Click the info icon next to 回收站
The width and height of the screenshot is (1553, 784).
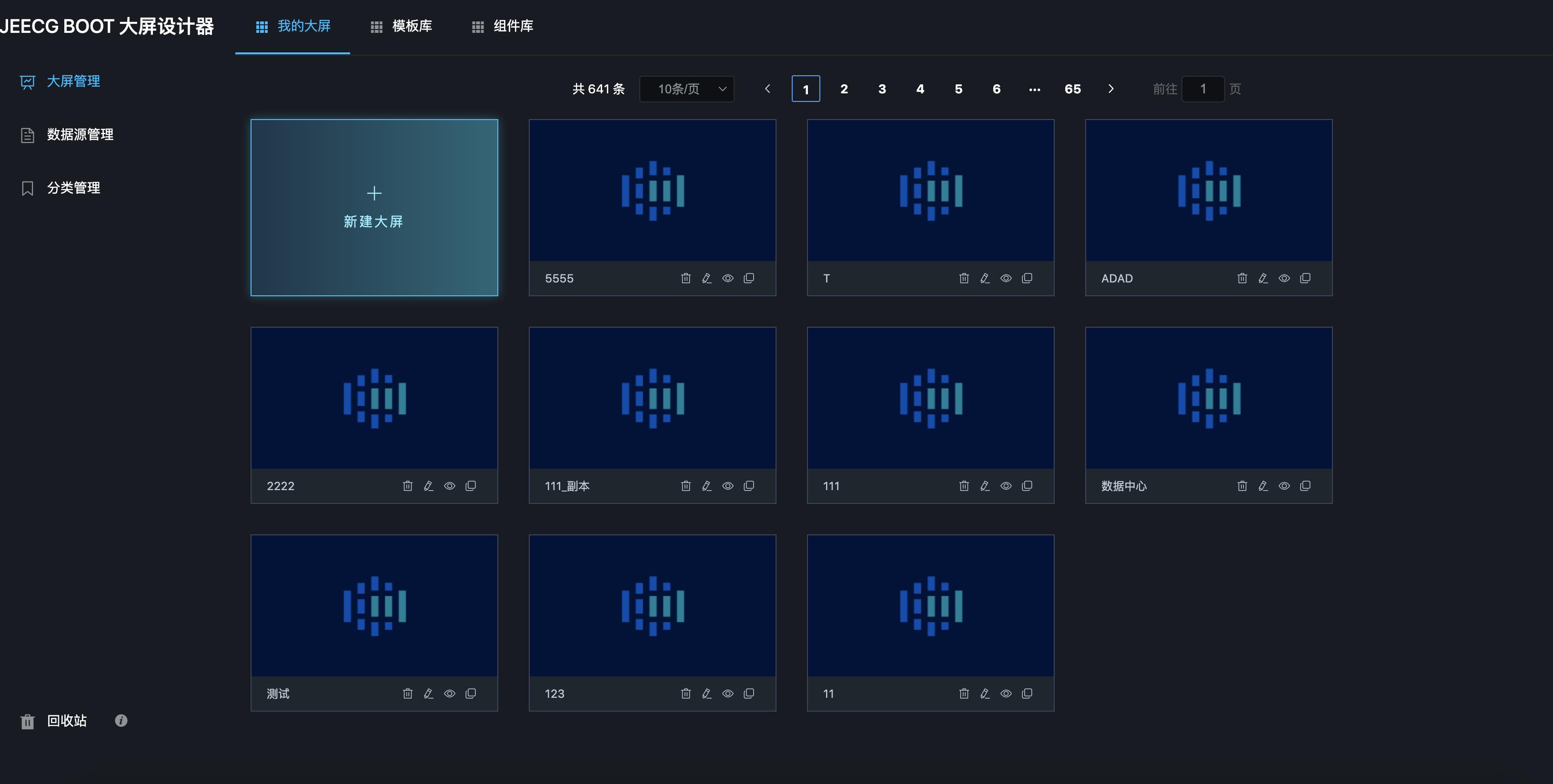coord(121,721)
